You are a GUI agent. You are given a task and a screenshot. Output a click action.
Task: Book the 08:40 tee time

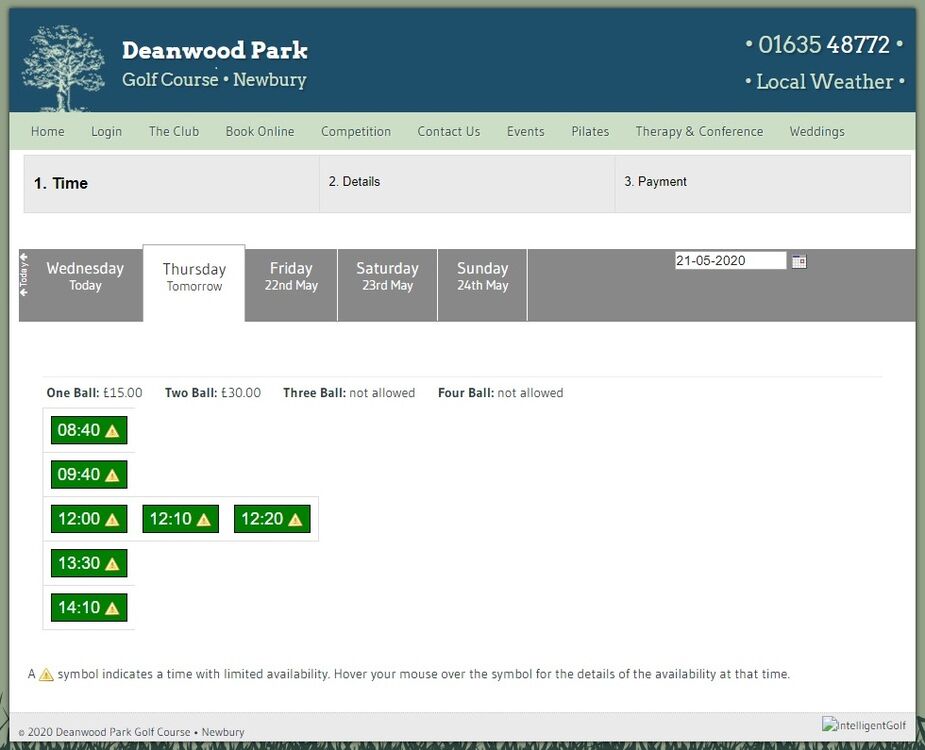[89, 430]
